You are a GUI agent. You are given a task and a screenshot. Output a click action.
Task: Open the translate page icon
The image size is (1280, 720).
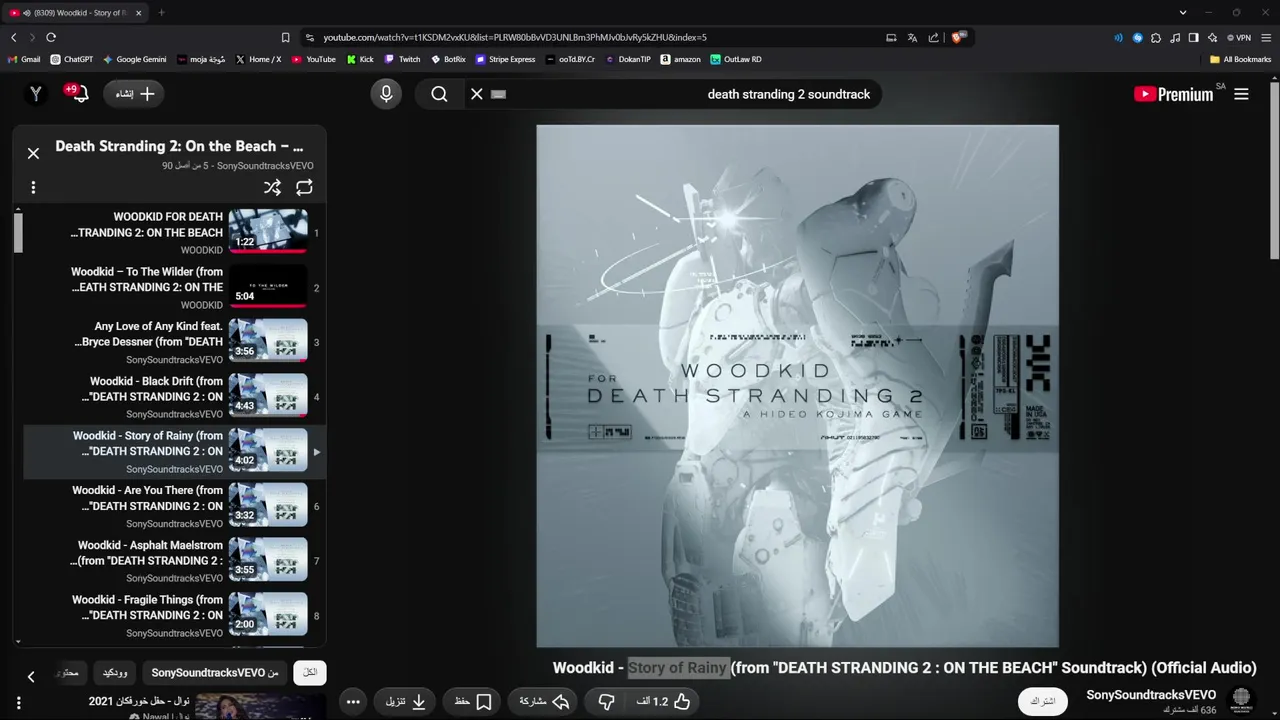pyautogui.click(x=912, y=37)
